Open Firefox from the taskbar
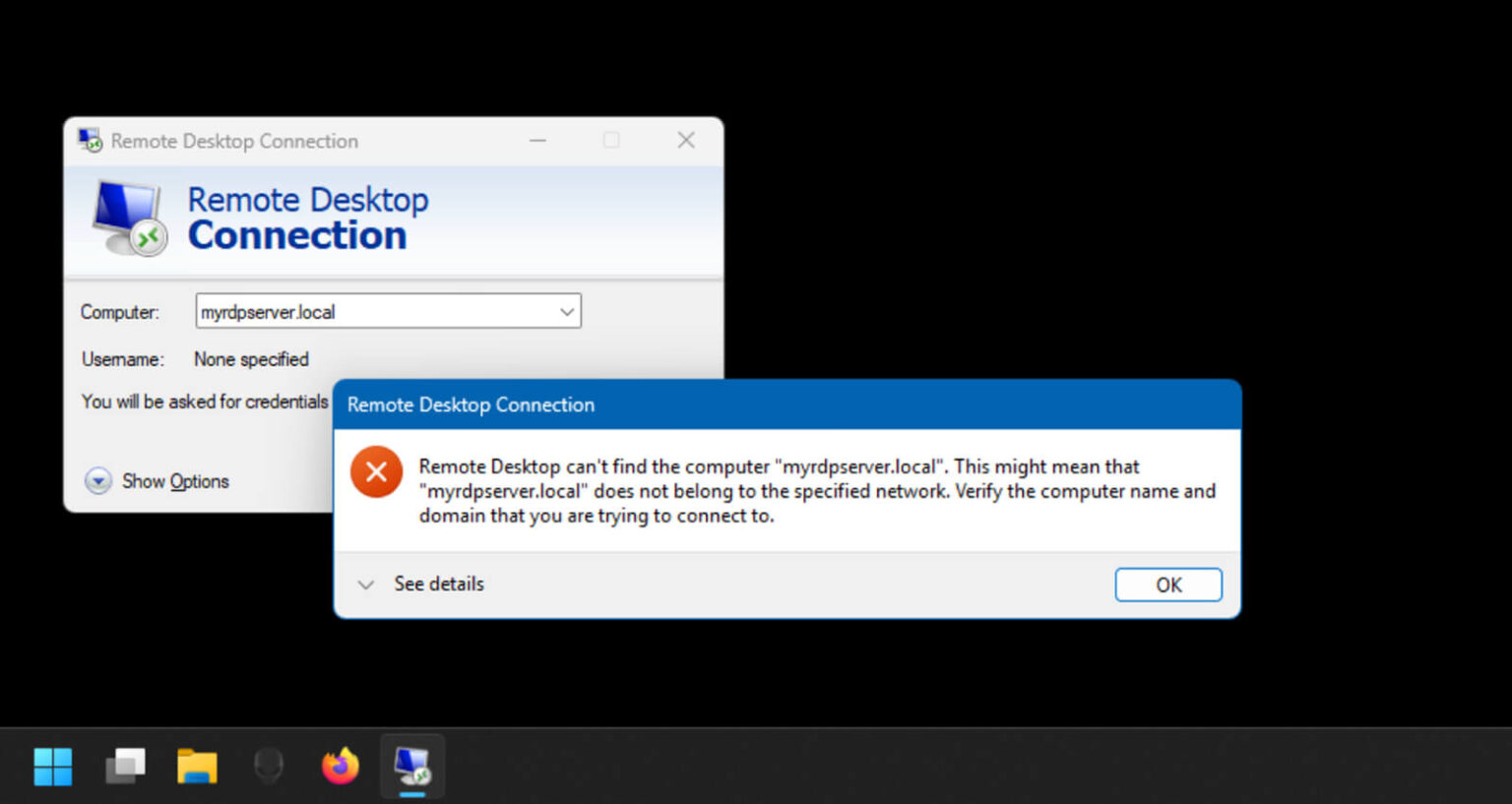The width and height of the screenshot is (1512, 804). [x=341, y=766]
